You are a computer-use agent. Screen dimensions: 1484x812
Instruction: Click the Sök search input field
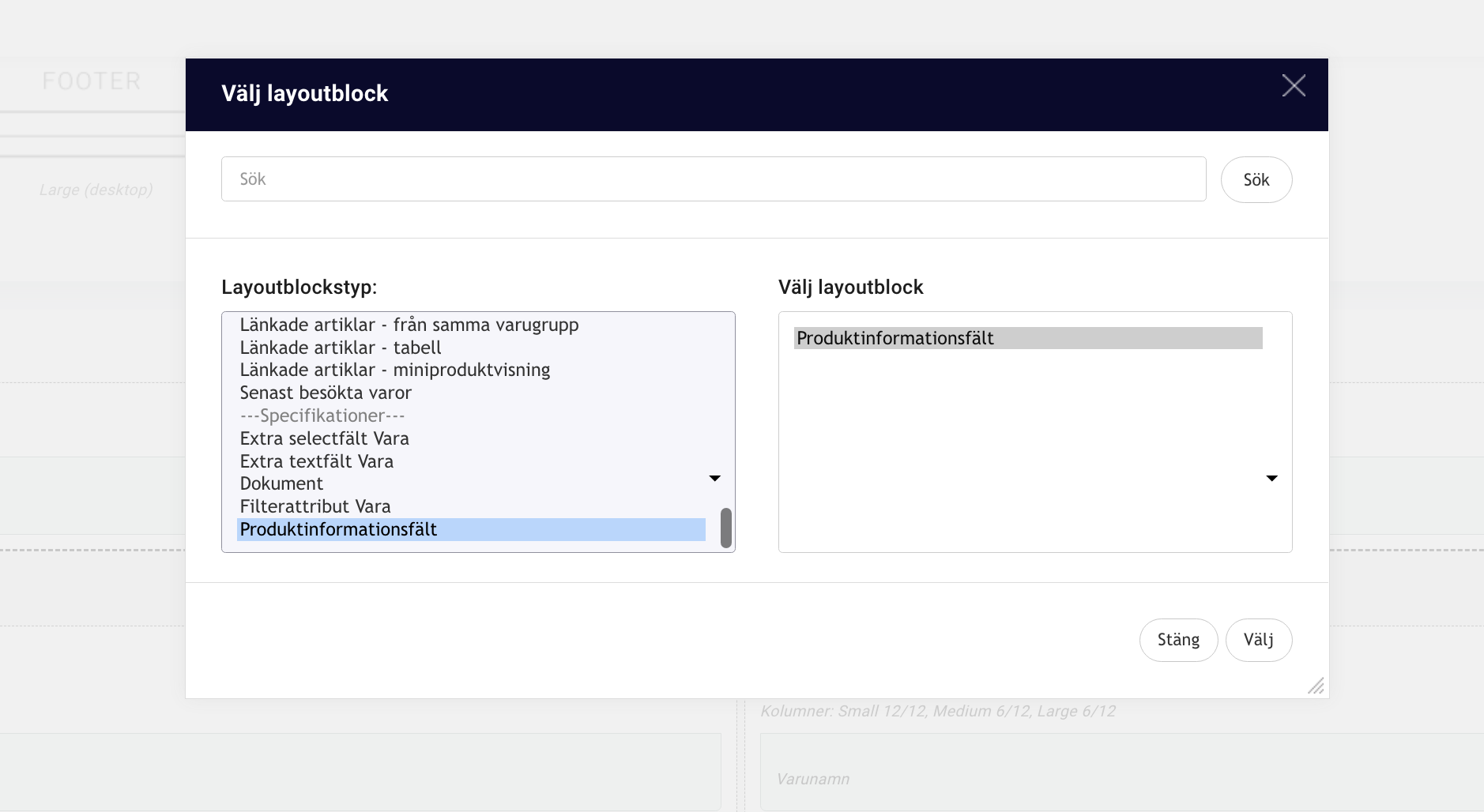tap(714, 179)
